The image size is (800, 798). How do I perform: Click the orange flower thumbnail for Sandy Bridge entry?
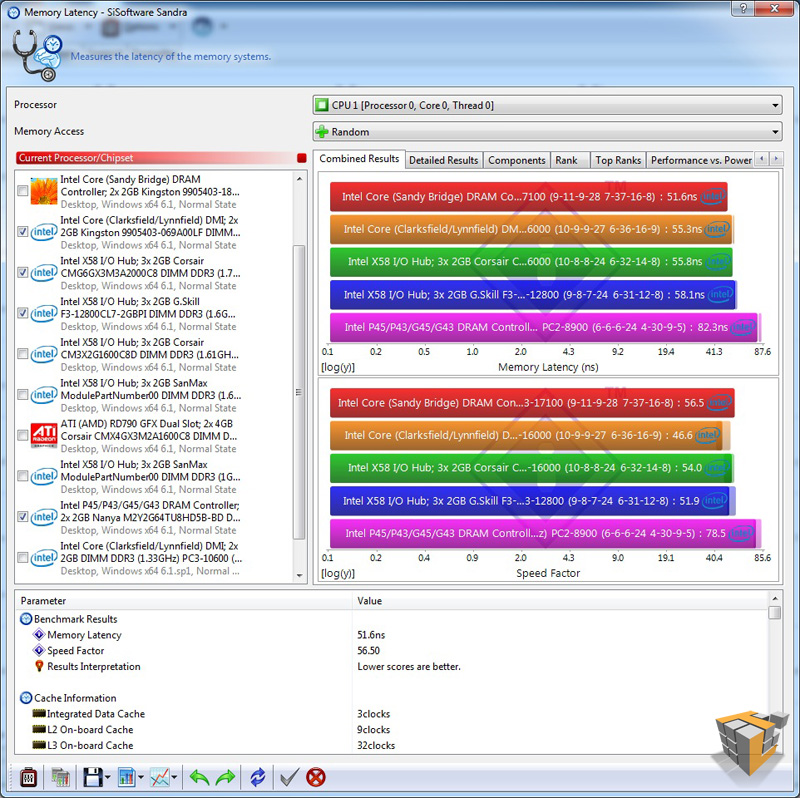click(x=44, y=191)
